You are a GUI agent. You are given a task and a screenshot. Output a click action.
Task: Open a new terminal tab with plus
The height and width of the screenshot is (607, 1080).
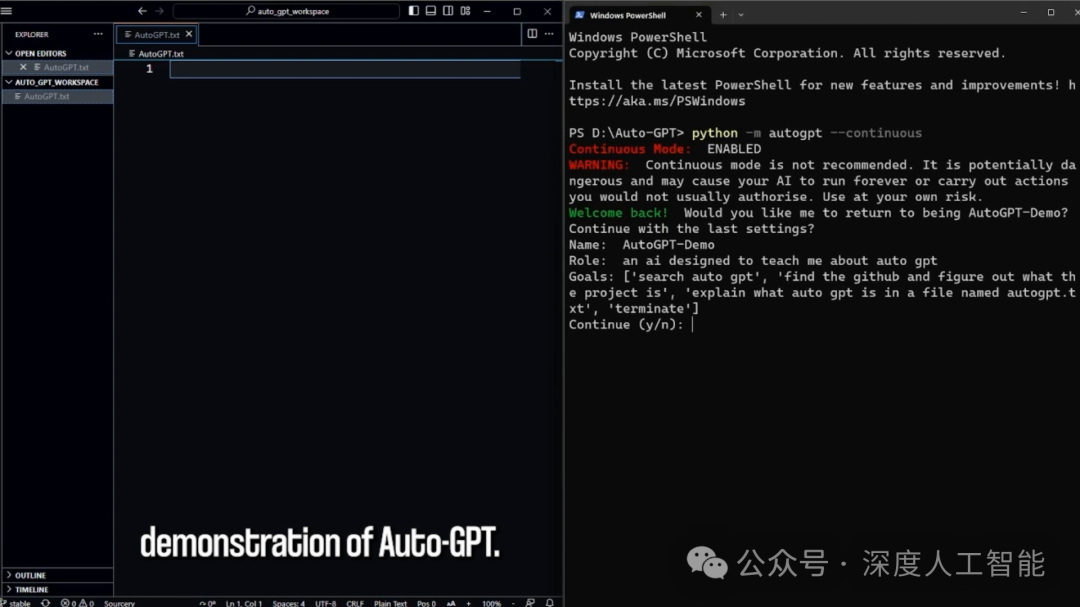pyautogui.click(x=723, y=14)
